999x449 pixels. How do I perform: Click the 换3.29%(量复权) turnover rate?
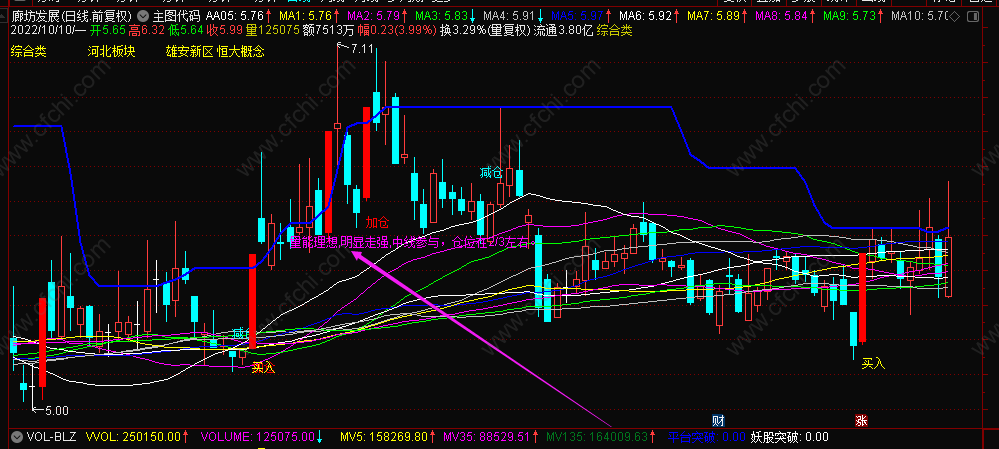[485, 29]
